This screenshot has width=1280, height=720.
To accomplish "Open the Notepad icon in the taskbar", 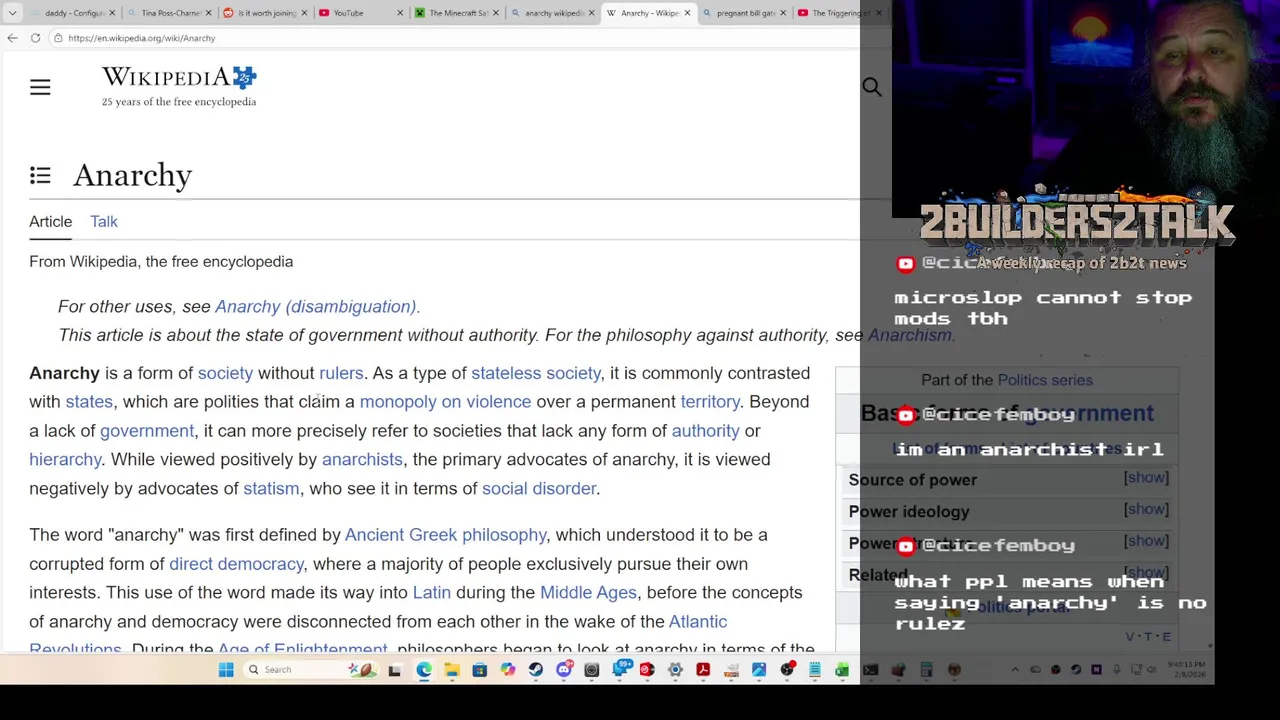I will click(814, 670).
